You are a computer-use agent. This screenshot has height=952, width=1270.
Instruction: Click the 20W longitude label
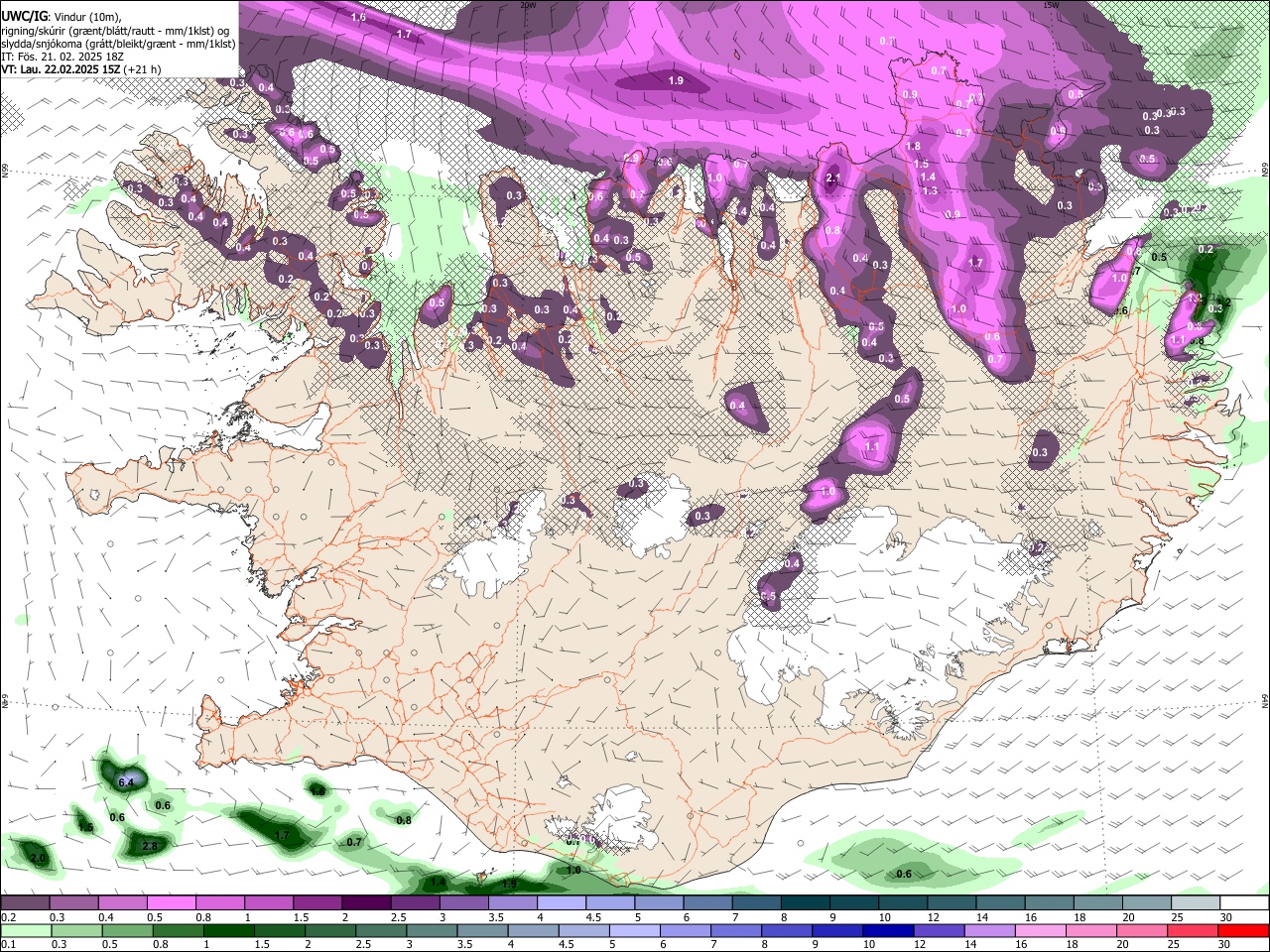[529, 5]
